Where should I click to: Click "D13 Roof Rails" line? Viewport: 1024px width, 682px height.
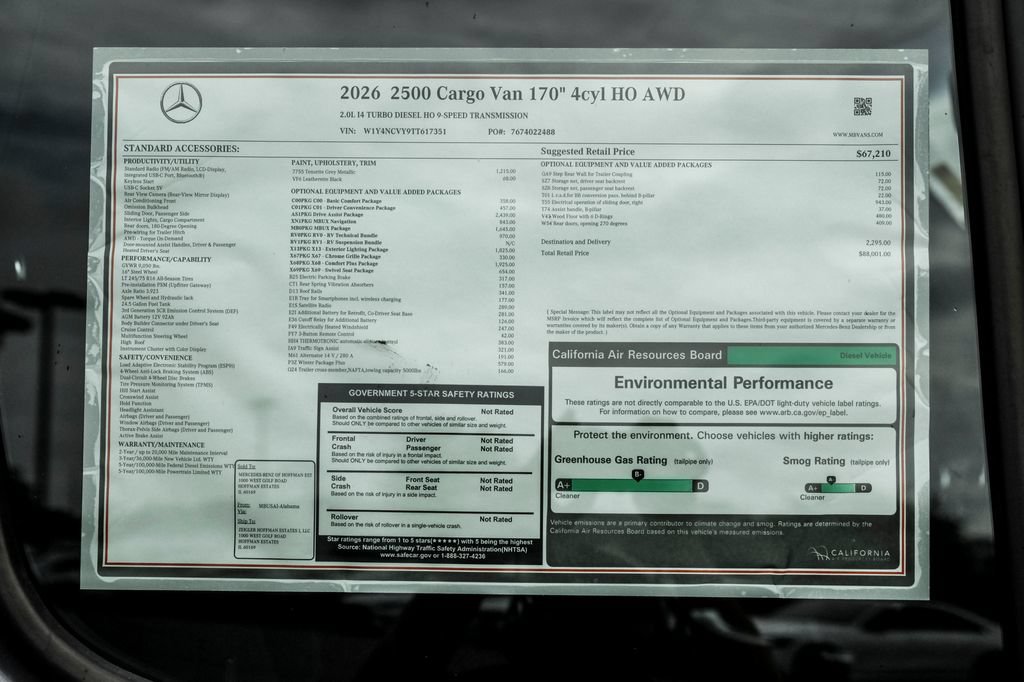[306, 291]
